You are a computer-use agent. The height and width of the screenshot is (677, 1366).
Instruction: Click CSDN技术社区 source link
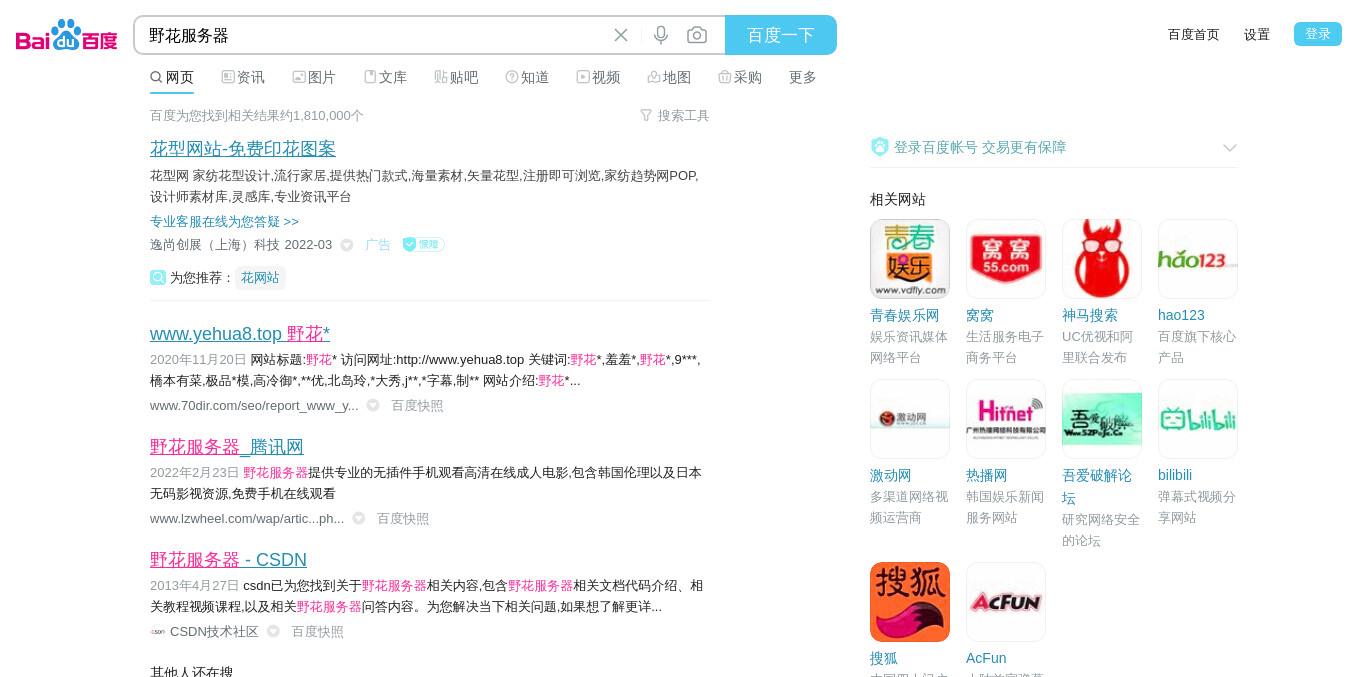(x=214, y=632)
